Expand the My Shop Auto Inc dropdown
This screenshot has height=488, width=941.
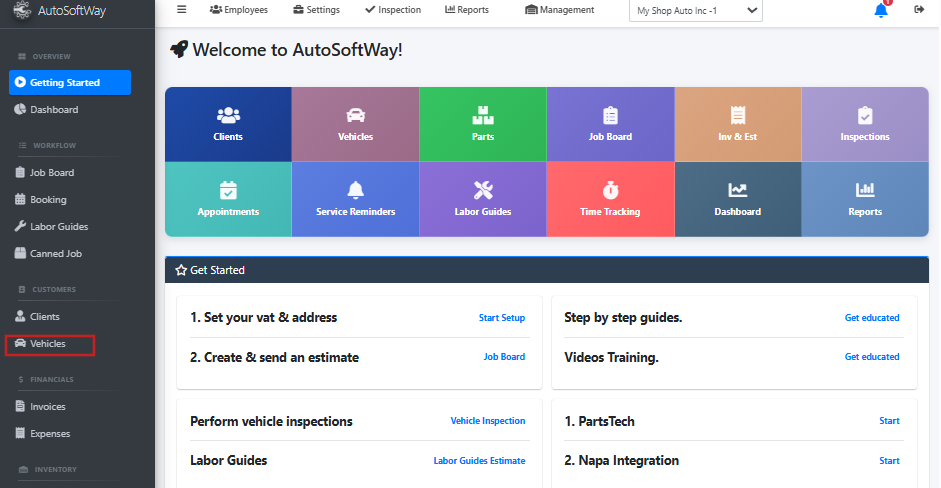(698, 11)
